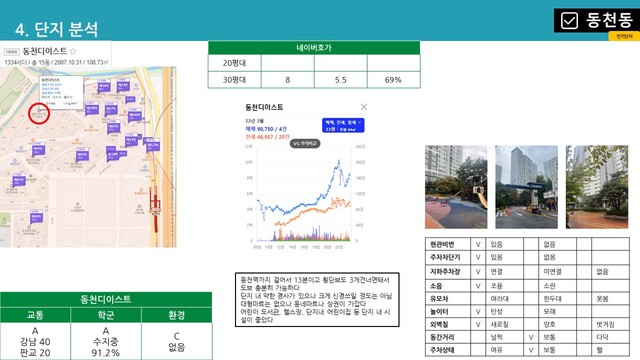Click the 69% cell in 30평대 row
Viewport: 640px width, 360px height.
(x=393, y=80)
